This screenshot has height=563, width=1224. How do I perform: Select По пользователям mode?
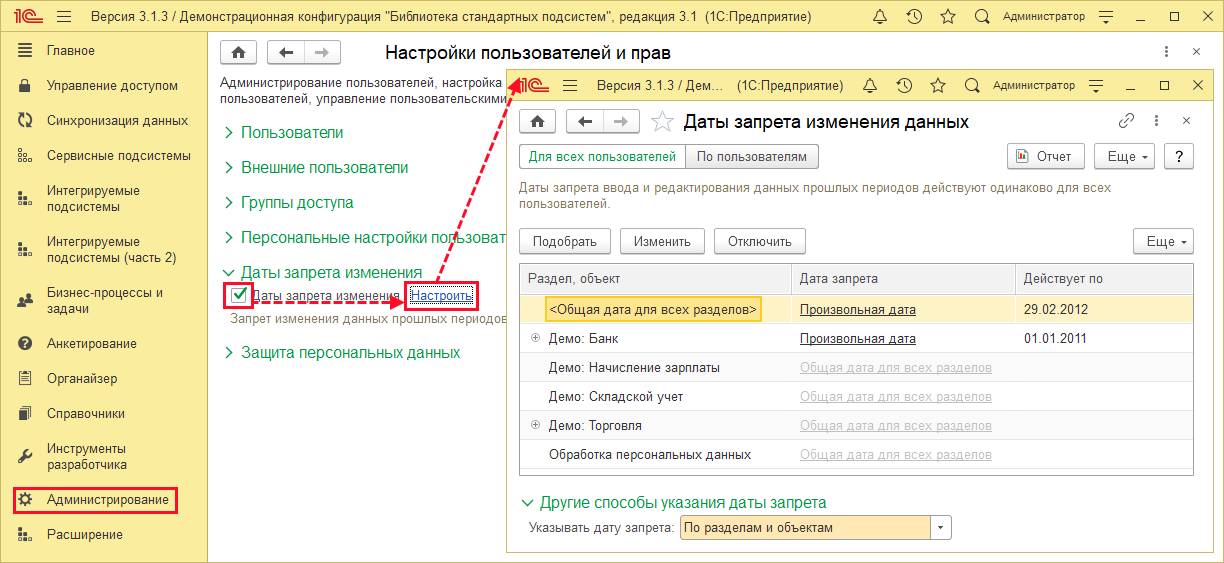[751, 157]
